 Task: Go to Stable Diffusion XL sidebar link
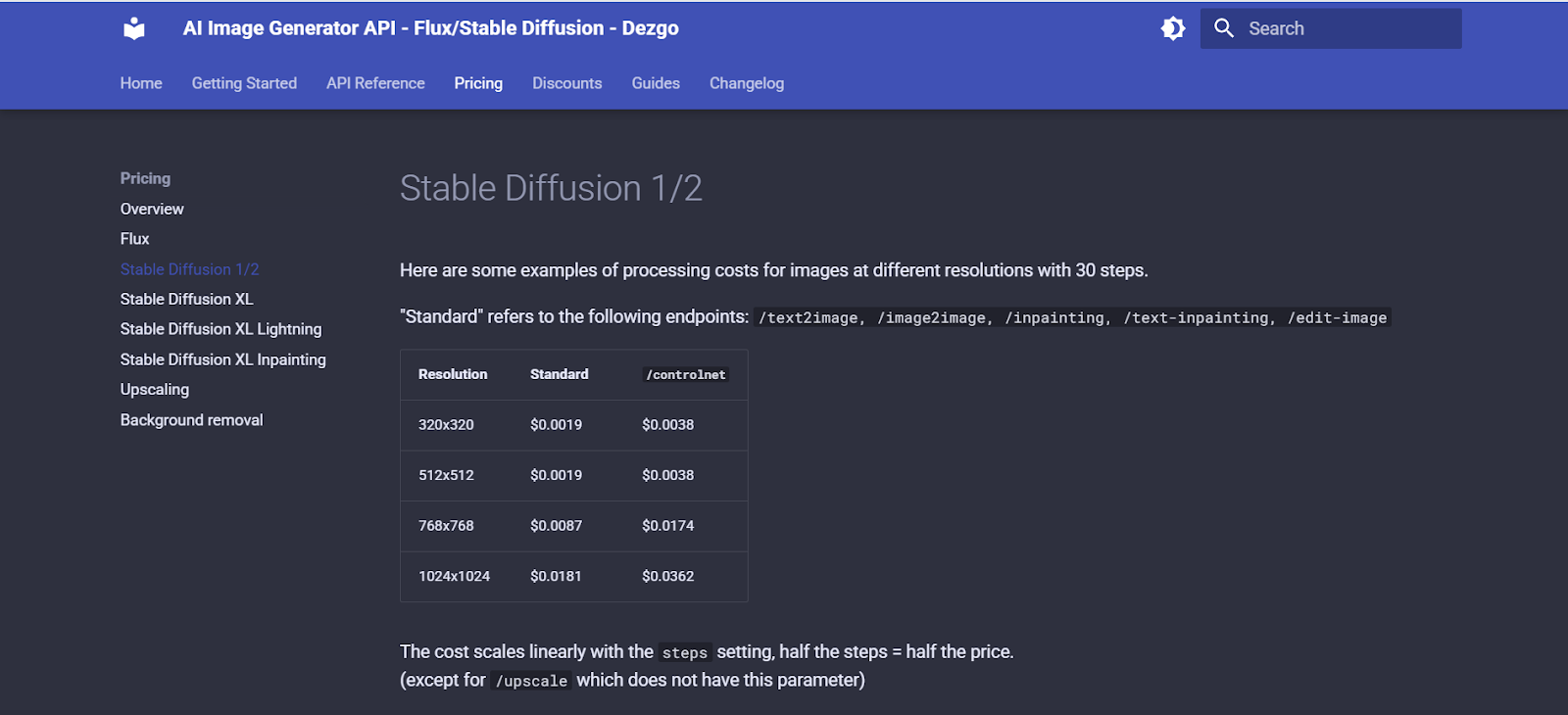[186, 299]
